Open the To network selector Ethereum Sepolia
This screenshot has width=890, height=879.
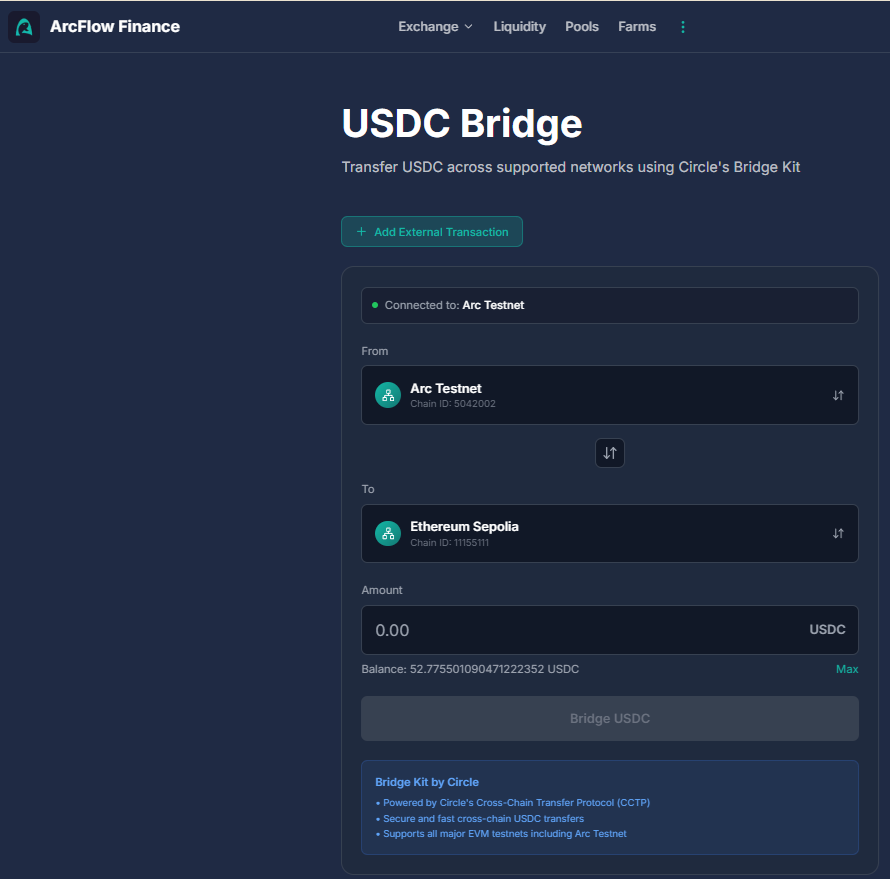pos(610,533)
